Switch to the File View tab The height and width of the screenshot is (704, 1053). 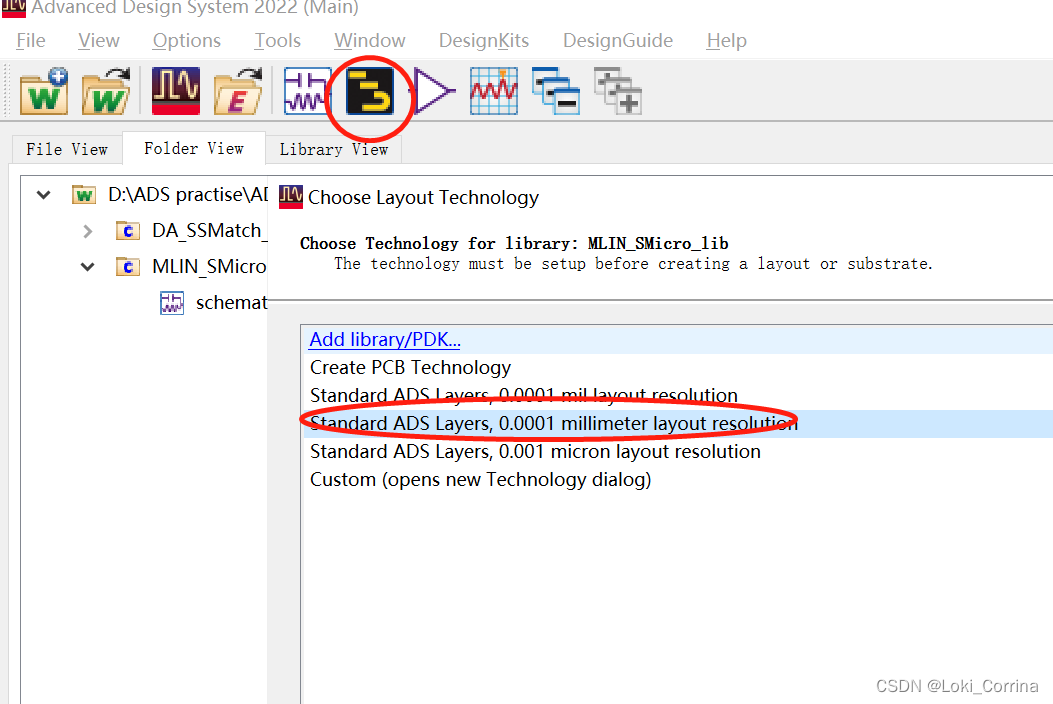(66, 149)
